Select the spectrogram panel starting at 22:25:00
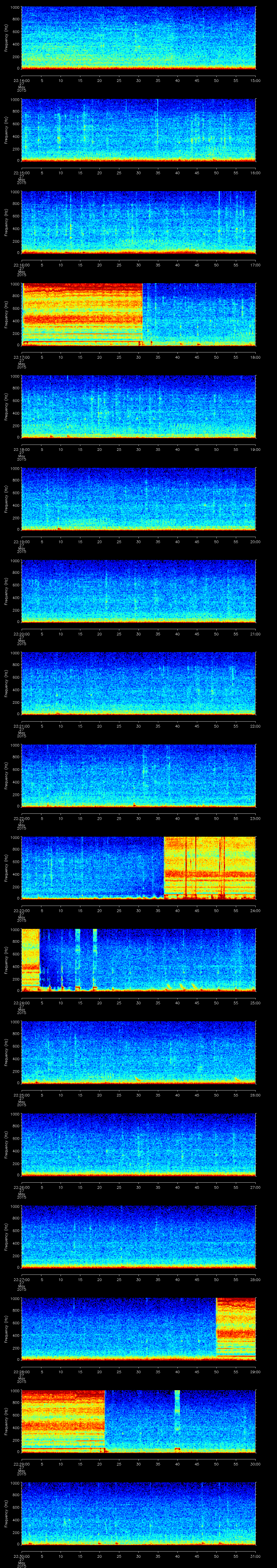277x1568 pixels. click(x=139, y=1052)
